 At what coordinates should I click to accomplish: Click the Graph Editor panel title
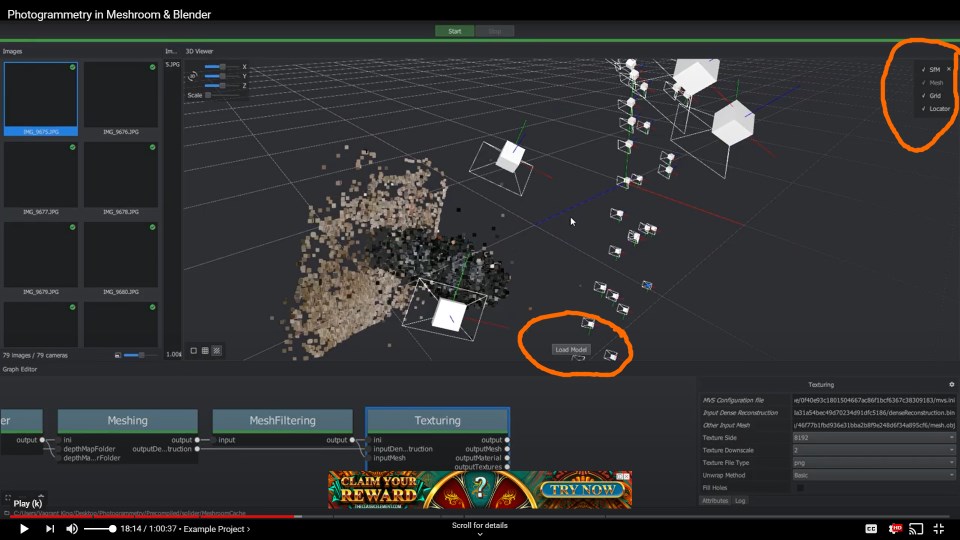(x=20, y=369)
